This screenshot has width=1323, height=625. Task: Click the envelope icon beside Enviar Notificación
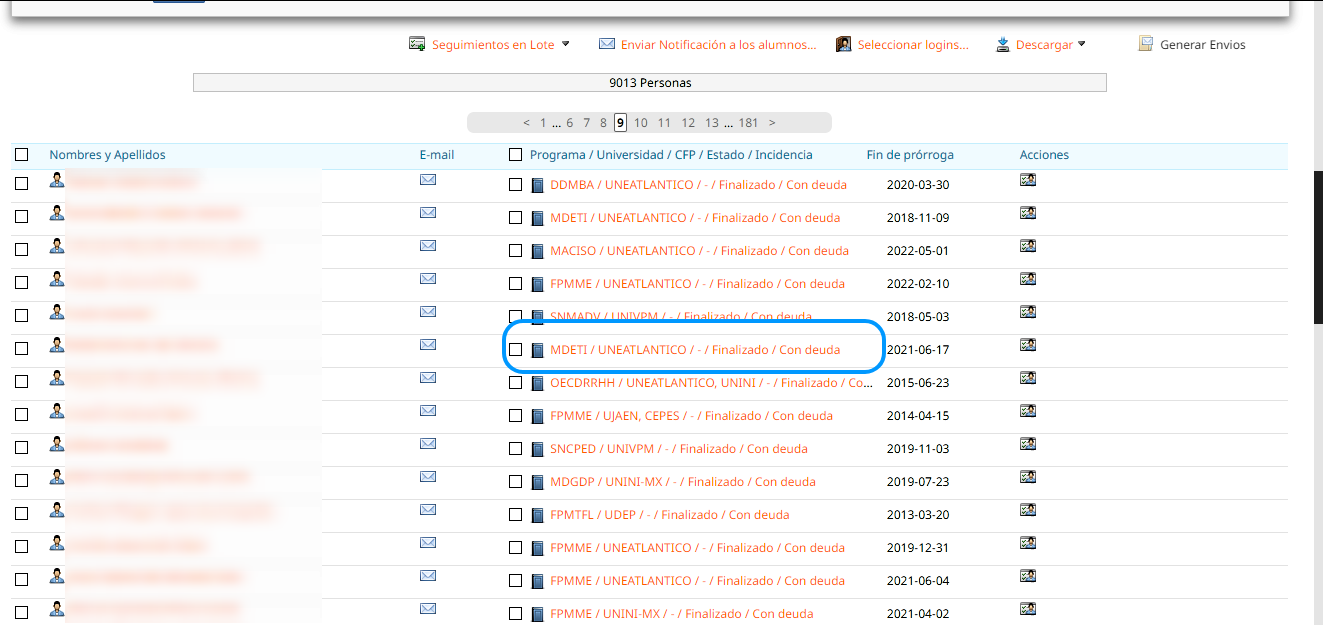click(x=606, y=44)
